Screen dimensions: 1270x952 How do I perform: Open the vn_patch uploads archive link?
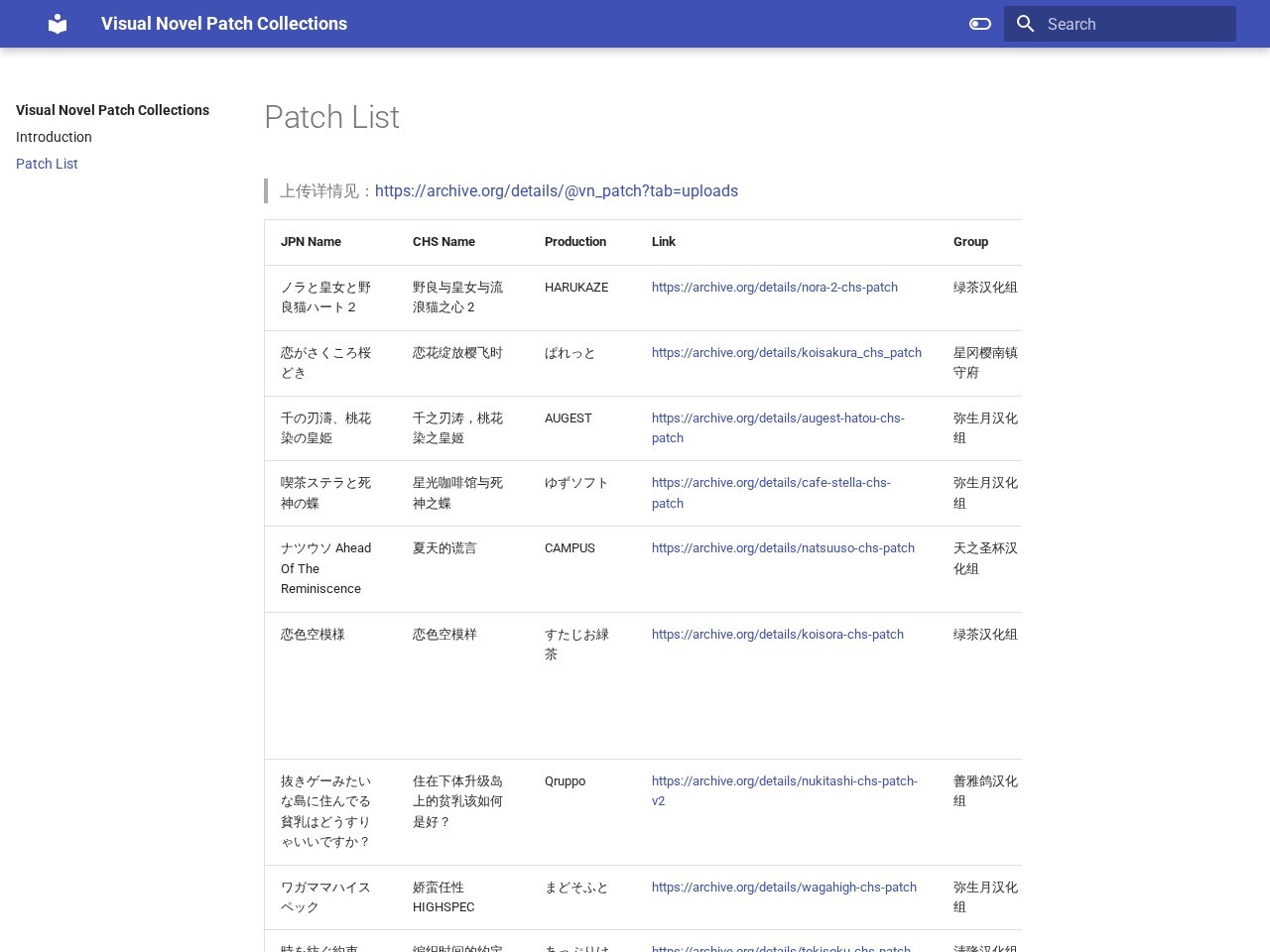[x=557, y=191]
